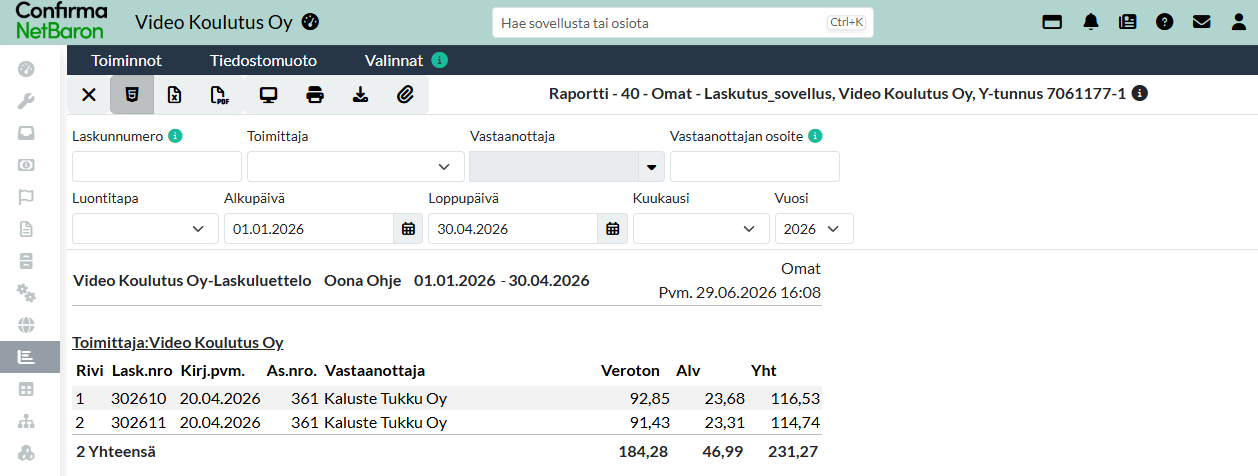Open Tiedostomuoto menu
Viewport: 1258px width, 476px height.
pyautogui.click(x=263, y=60)
